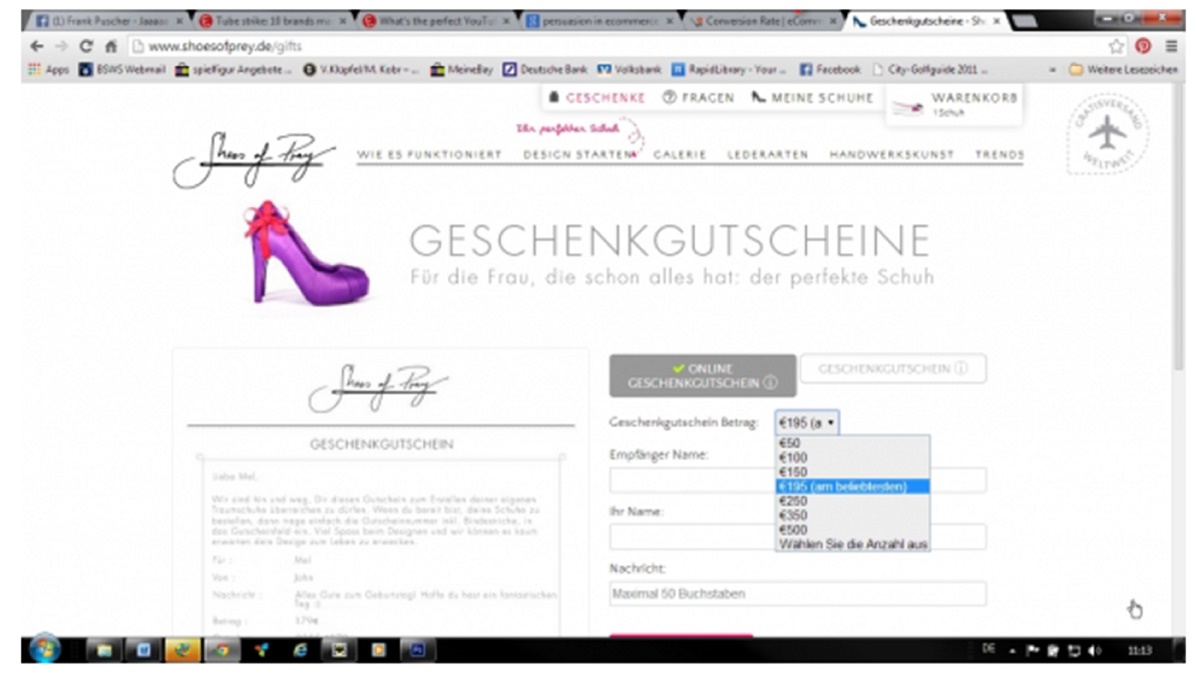Image resolution: width=1204 pixels, height=683 pixels.
Task: Open the Handwerkskunst navigation item
Action: click(x=892, y=155)
